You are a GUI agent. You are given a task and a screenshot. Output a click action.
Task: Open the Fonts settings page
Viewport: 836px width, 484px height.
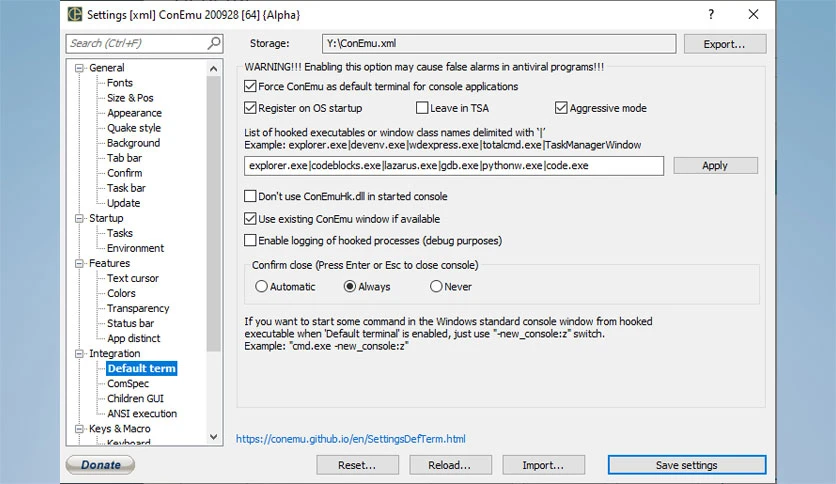coord(119,83)
